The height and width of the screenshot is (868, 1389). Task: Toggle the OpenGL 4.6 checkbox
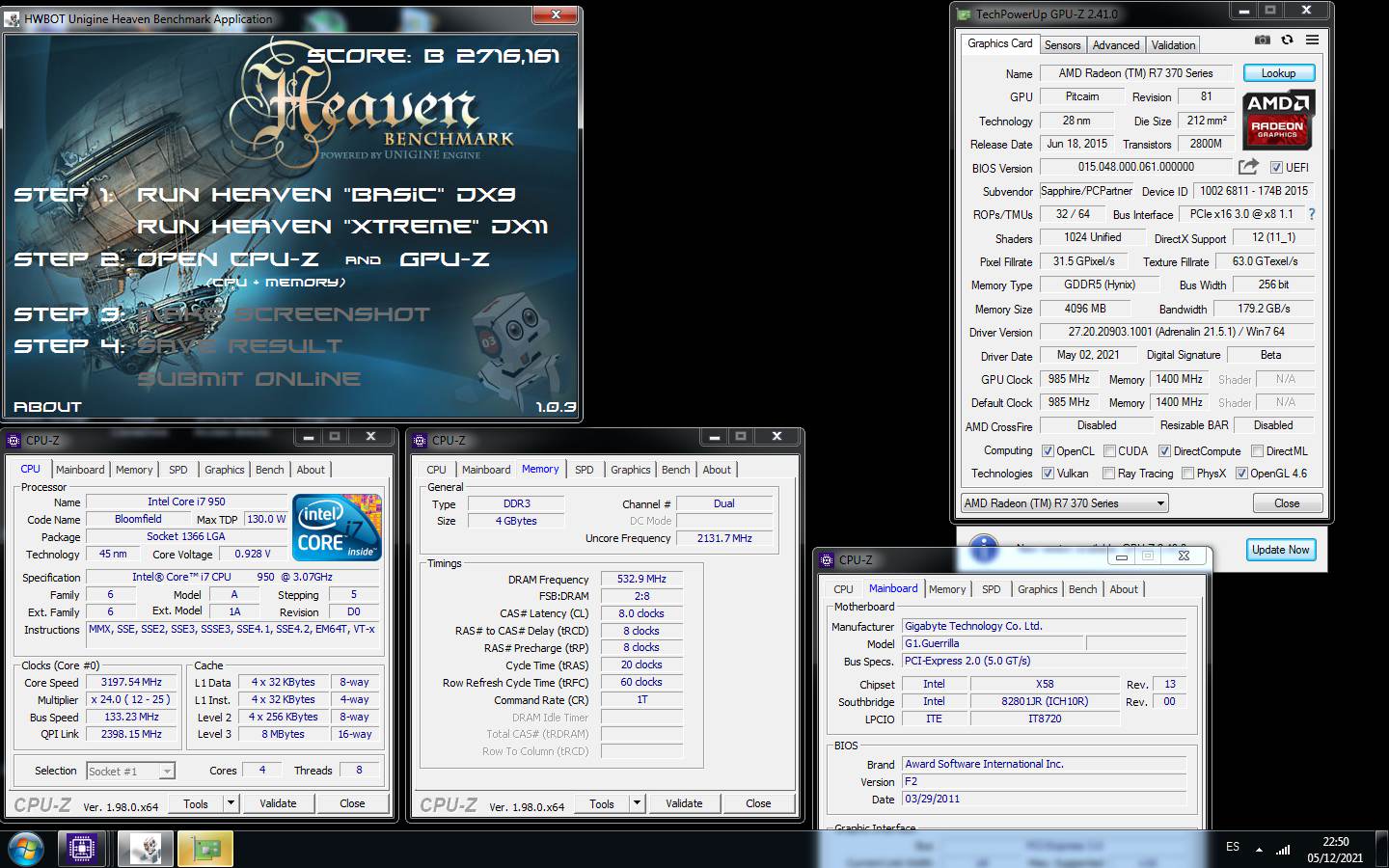pos(1241,474)
